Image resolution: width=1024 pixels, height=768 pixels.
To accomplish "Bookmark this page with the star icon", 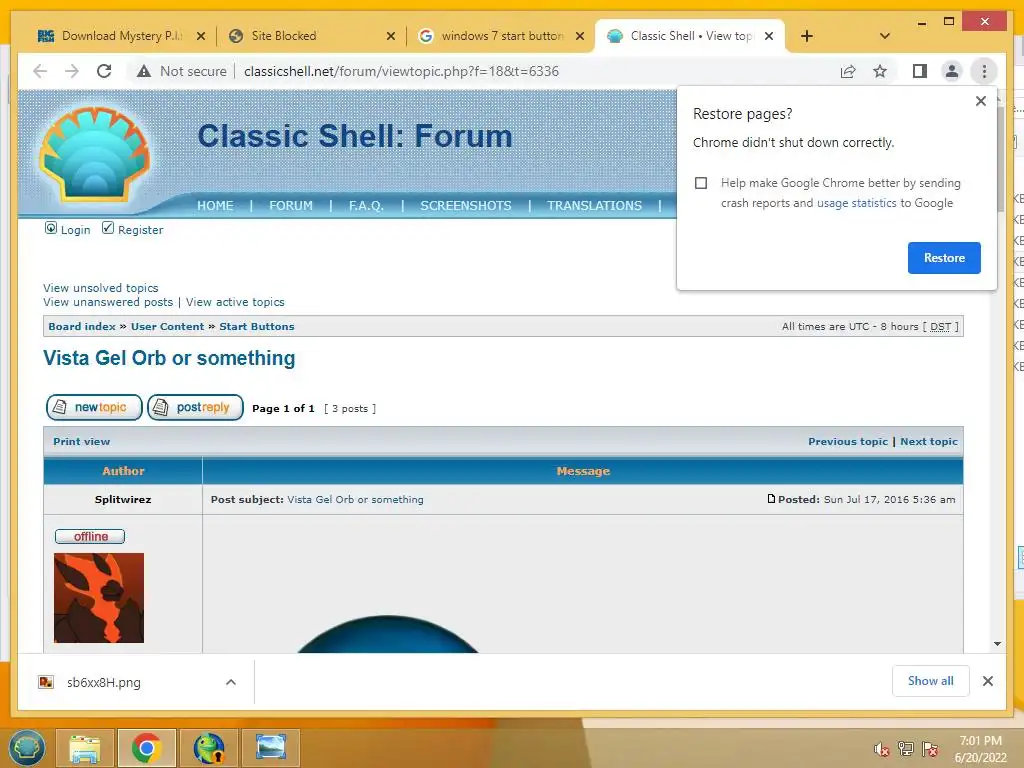I will [x=880, y=71].
